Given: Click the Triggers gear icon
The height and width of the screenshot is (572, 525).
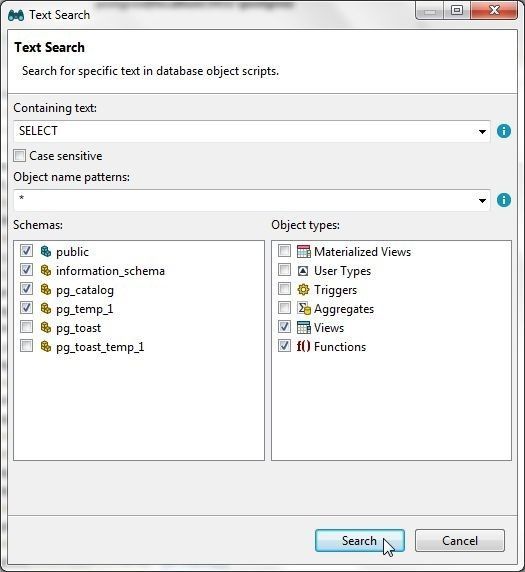Looking at the screenshot, I should pos(303,290).
